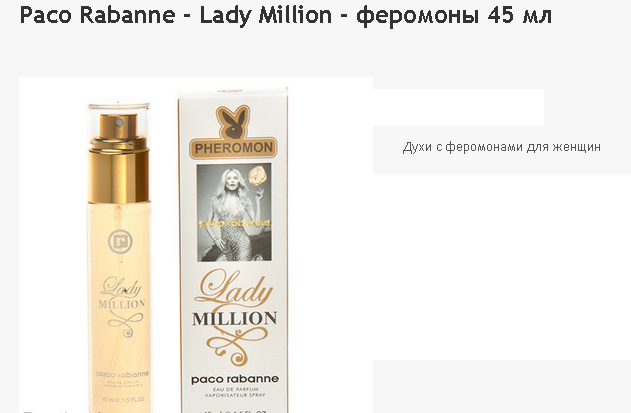Click the феромоны 45 мл part of the title
Screen dimensions: 631x413
tap(454, 15)
